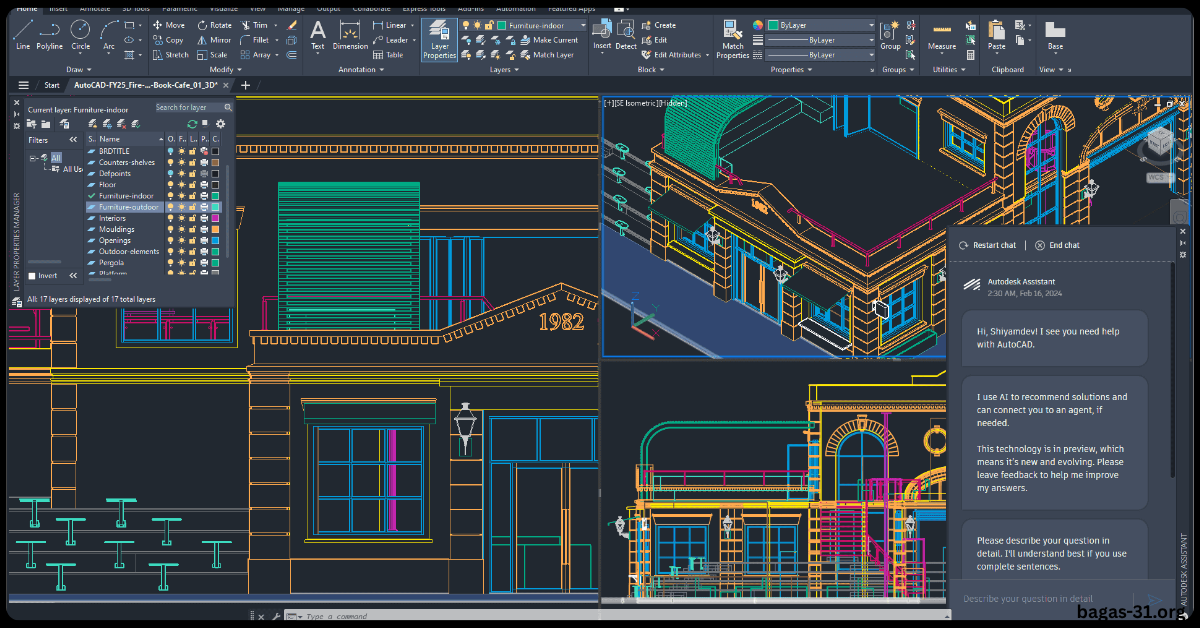Screen dimensions: 1200x628
Task: Expand the Layers panel
Action: coord(504,70)
